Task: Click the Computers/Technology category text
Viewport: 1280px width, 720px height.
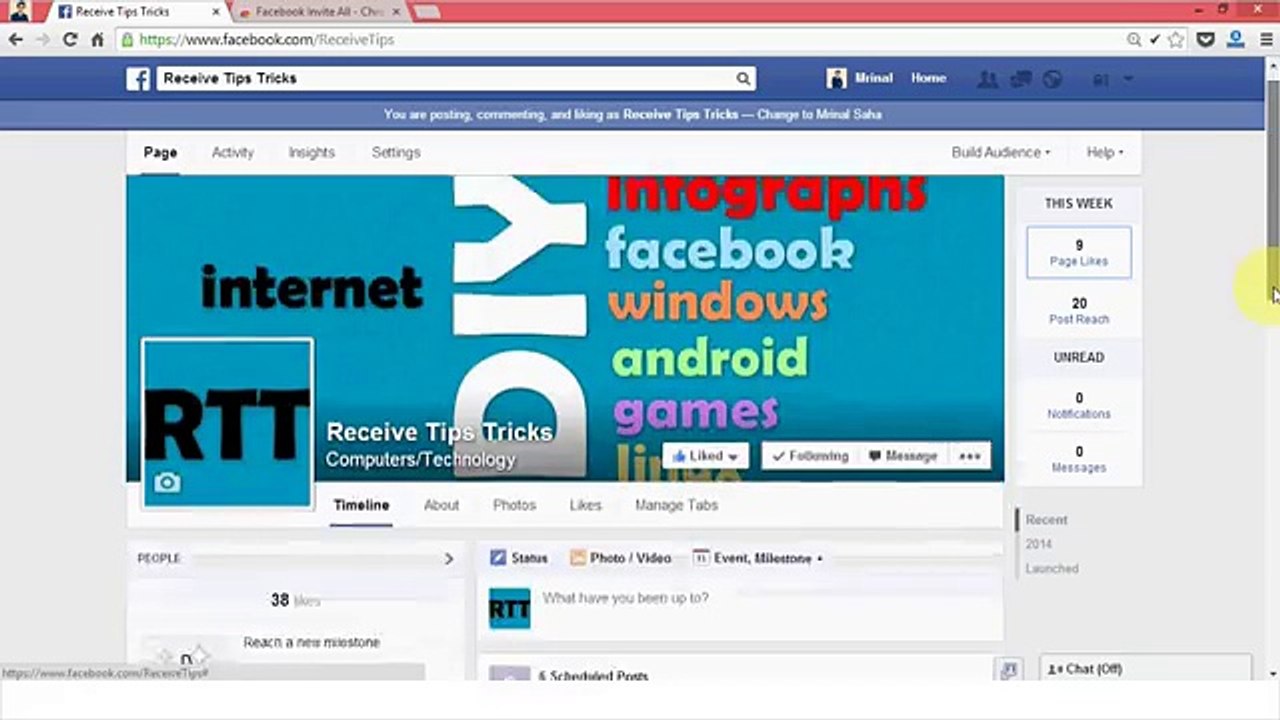Action: point(420,460)
